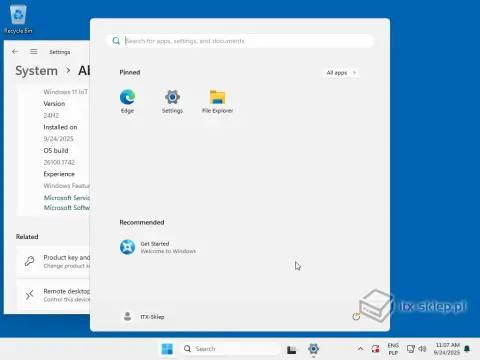This screenshot has width=480, height=360.
Task: Open Settings hamburger navigation menu
Action: tap(34, 52)
